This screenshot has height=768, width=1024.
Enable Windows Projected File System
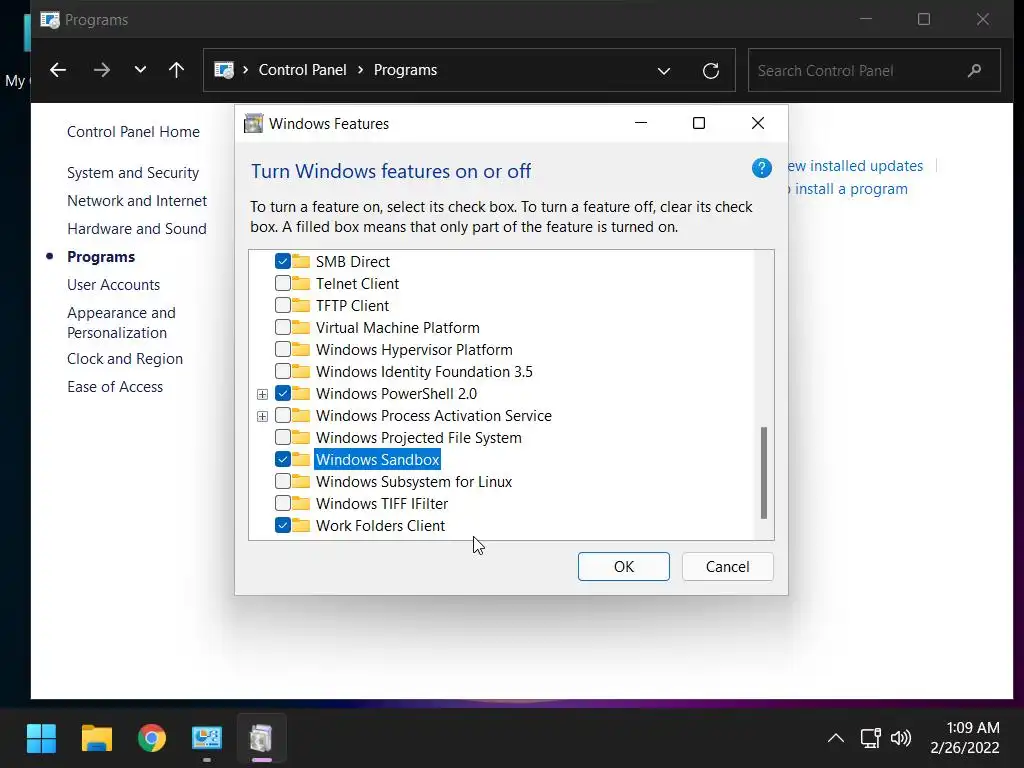tap(283, 438)
